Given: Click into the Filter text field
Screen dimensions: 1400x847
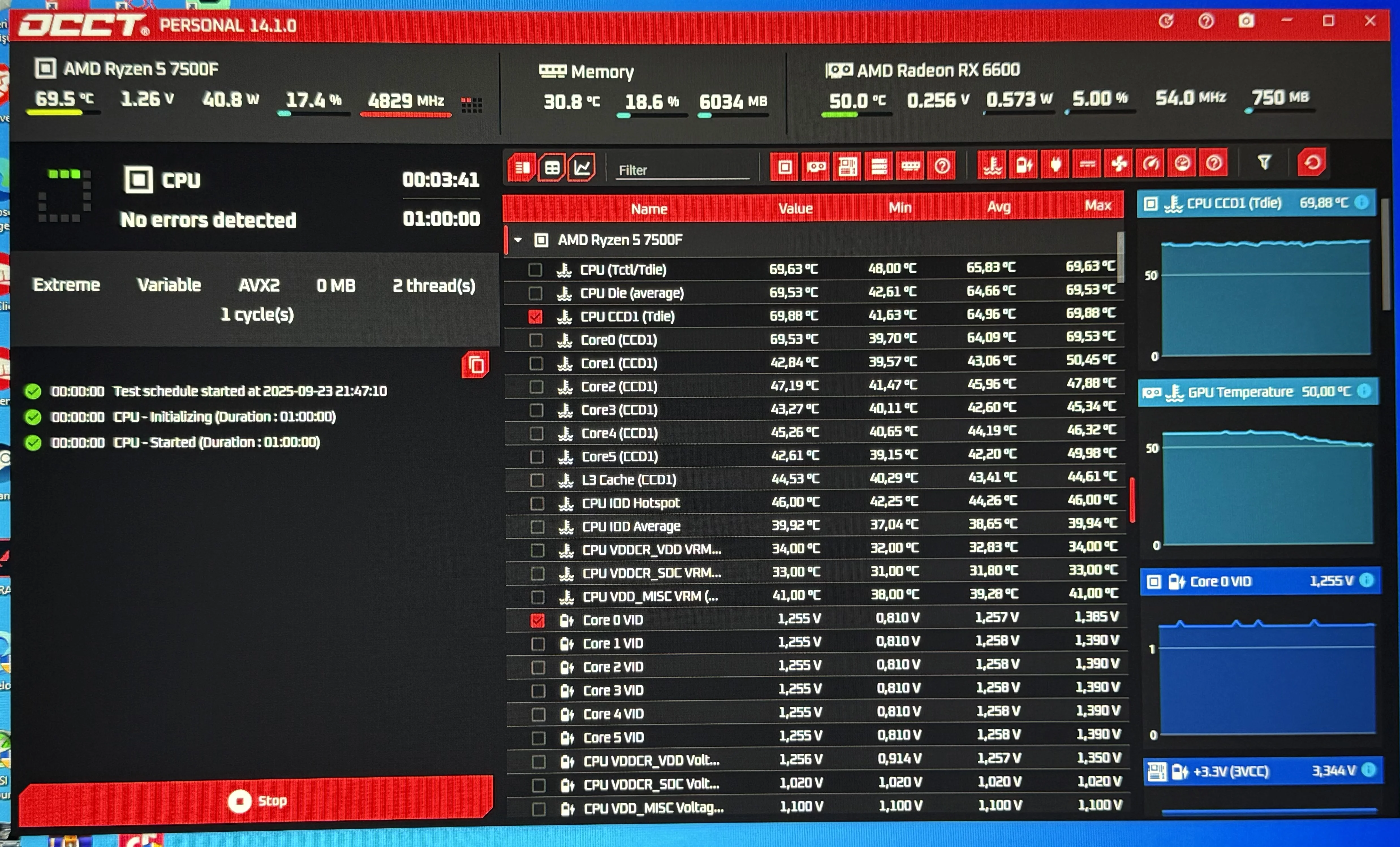Looking at the screenshot, I should [682, 170].
